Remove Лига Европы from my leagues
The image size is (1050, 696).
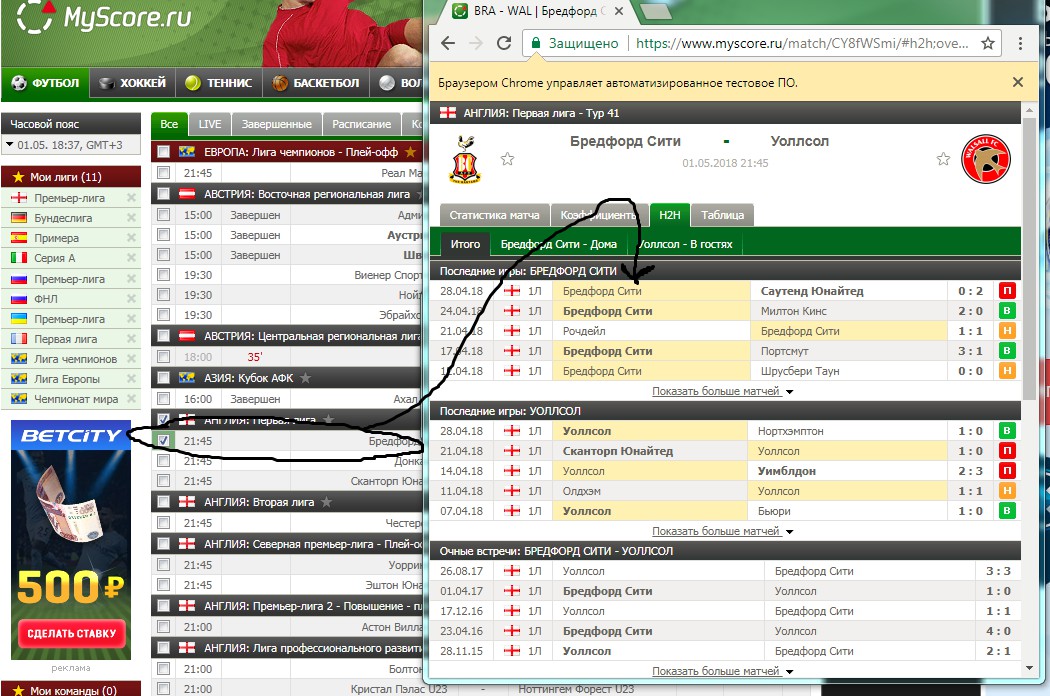pos(131,378)
